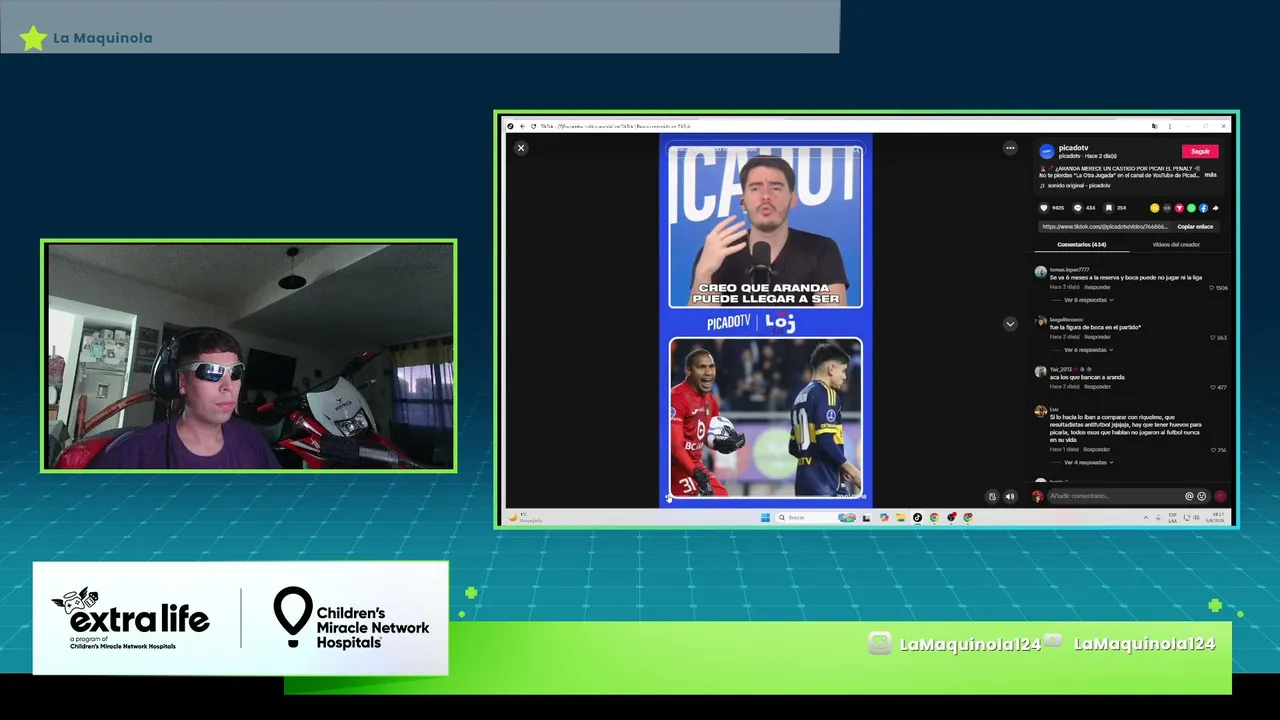This screenshot has width=1280, height=720.
Task: Share the video via the red send icon
Action: 1179,208
